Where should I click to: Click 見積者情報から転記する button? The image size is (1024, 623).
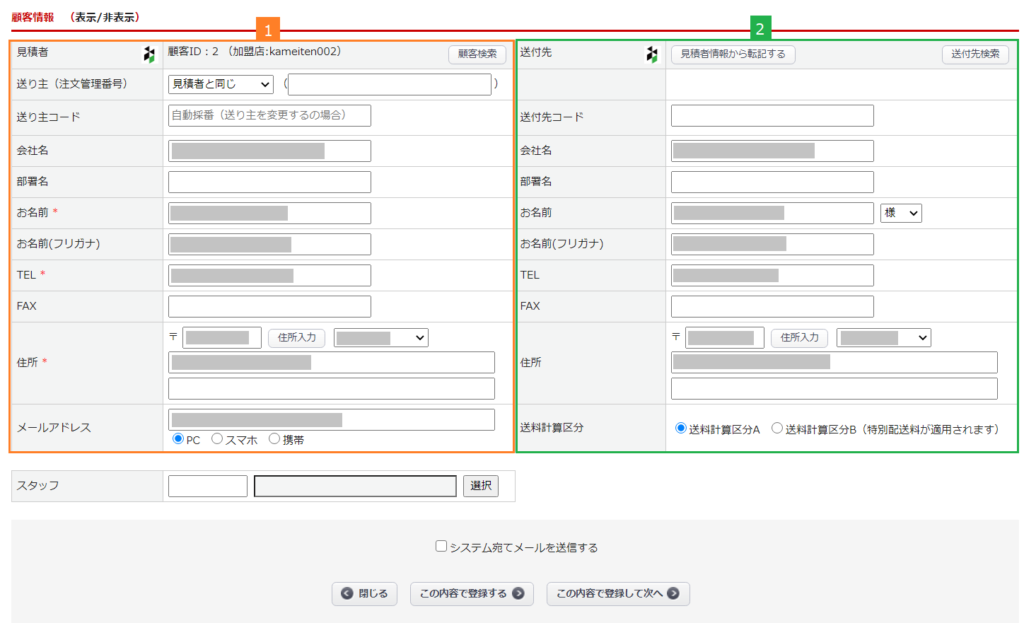tap(733, 54)
